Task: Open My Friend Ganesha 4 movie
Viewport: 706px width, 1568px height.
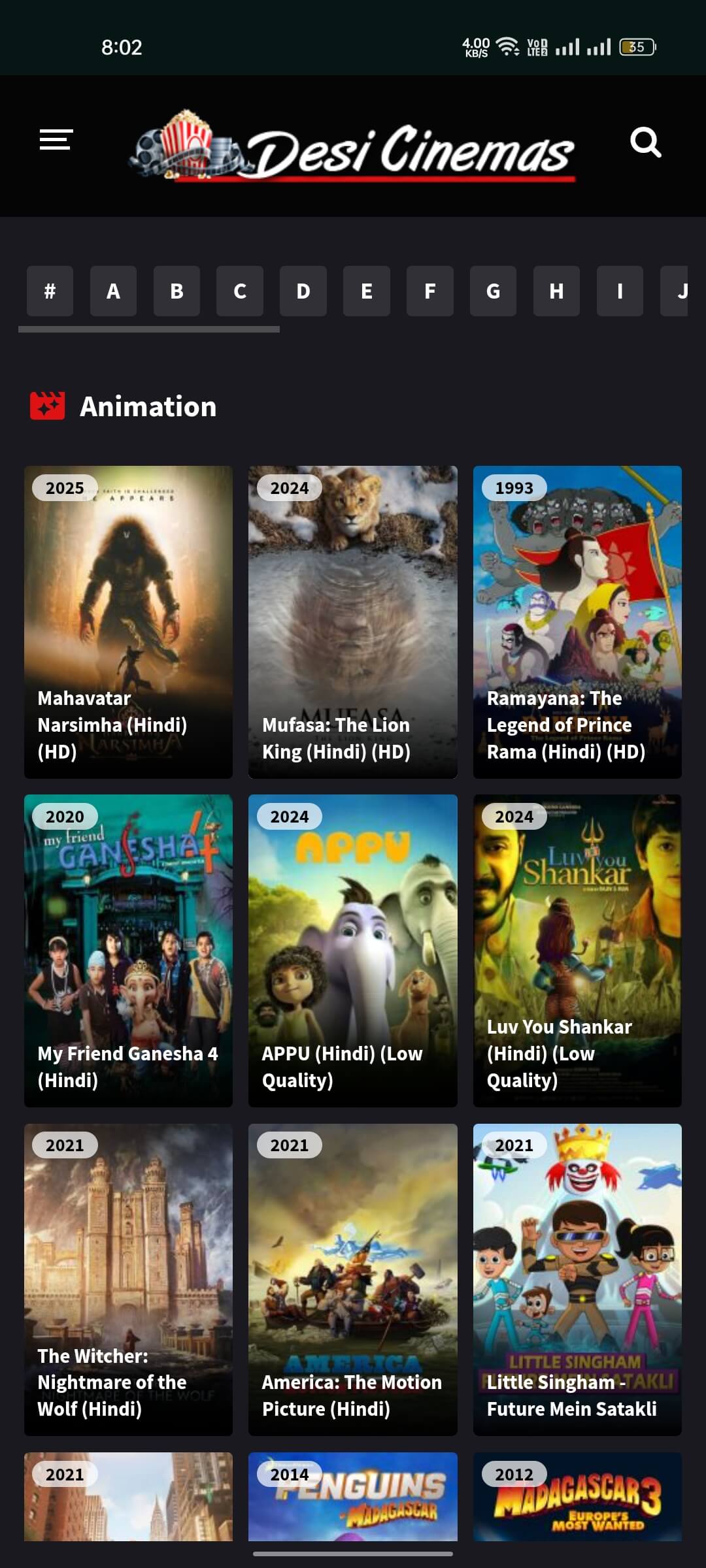Action: (128, 951)
